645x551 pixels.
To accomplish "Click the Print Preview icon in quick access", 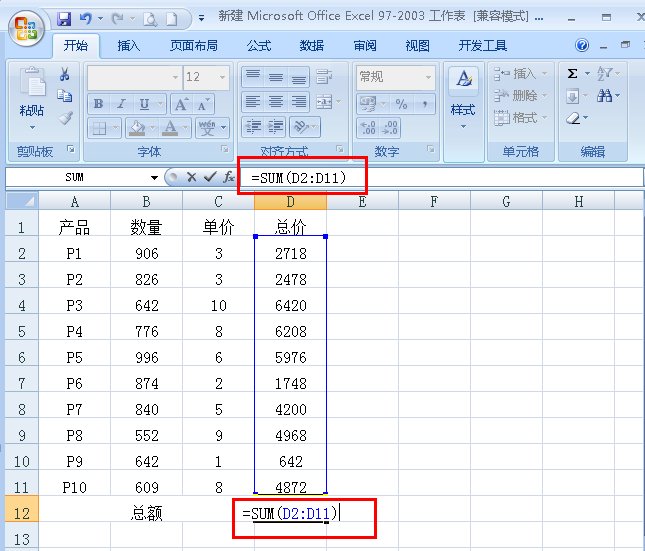I will pyautogui.click(x=150, y=19).
